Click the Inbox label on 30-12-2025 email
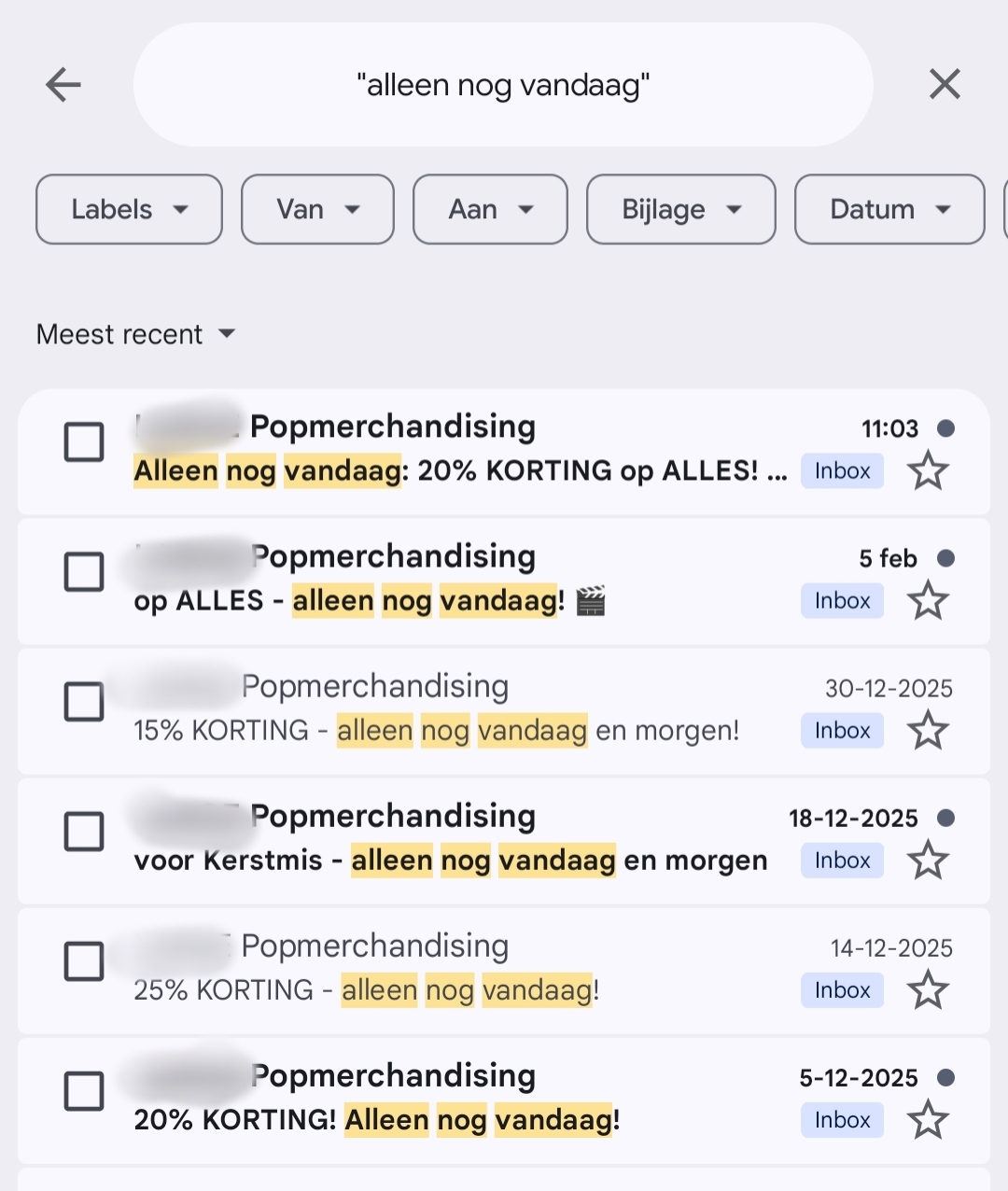This screenshot has width=1008, height=1191. click(x=842, y=731)
